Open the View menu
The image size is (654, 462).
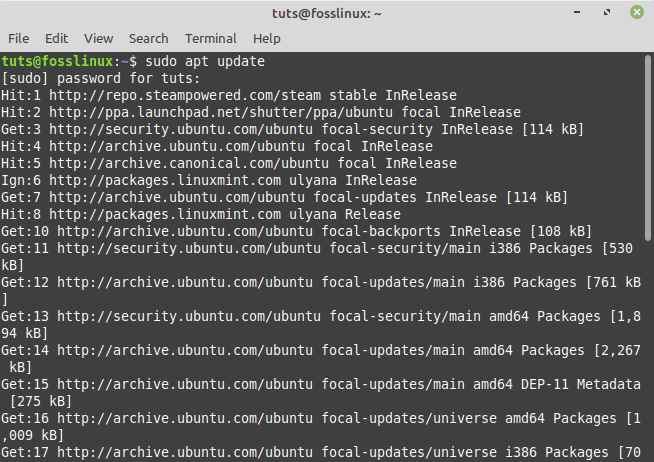[x=98, y=38]
